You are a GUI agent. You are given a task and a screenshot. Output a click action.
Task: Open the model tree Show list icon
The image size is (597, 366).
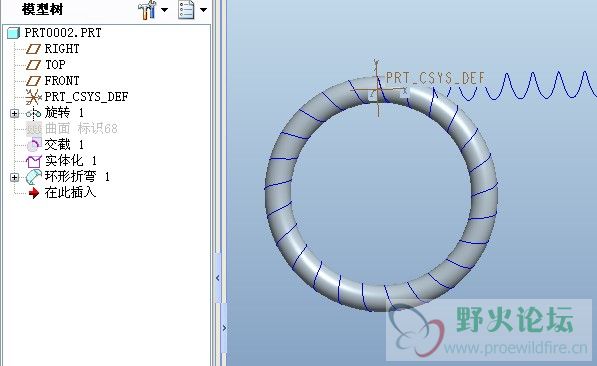pyautogui.click(x=187, y=10)
